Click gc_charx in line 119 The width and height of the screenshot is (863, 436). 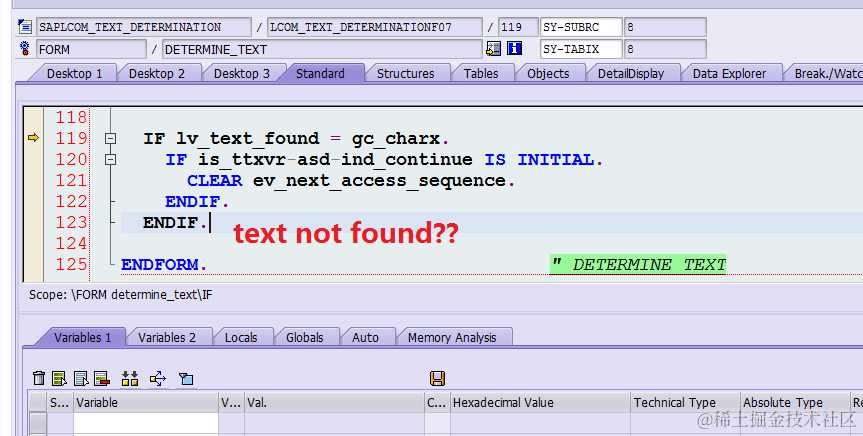(396, 138)
